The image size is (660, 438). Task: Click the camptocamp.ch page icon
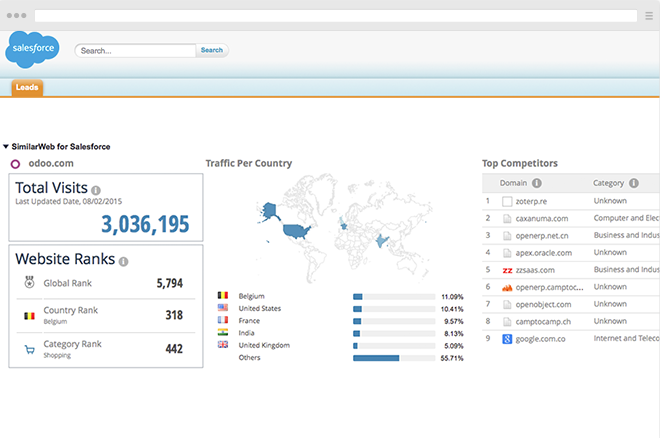(x=507, y=322)
